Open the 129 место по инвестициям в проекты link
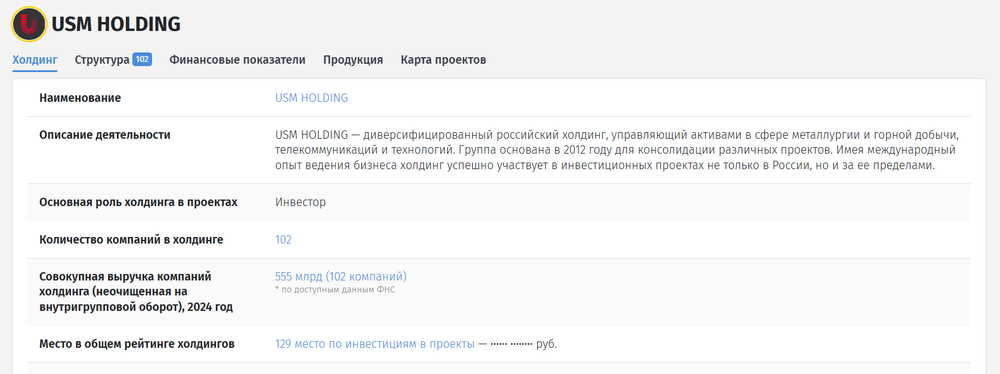 point(375,344)
